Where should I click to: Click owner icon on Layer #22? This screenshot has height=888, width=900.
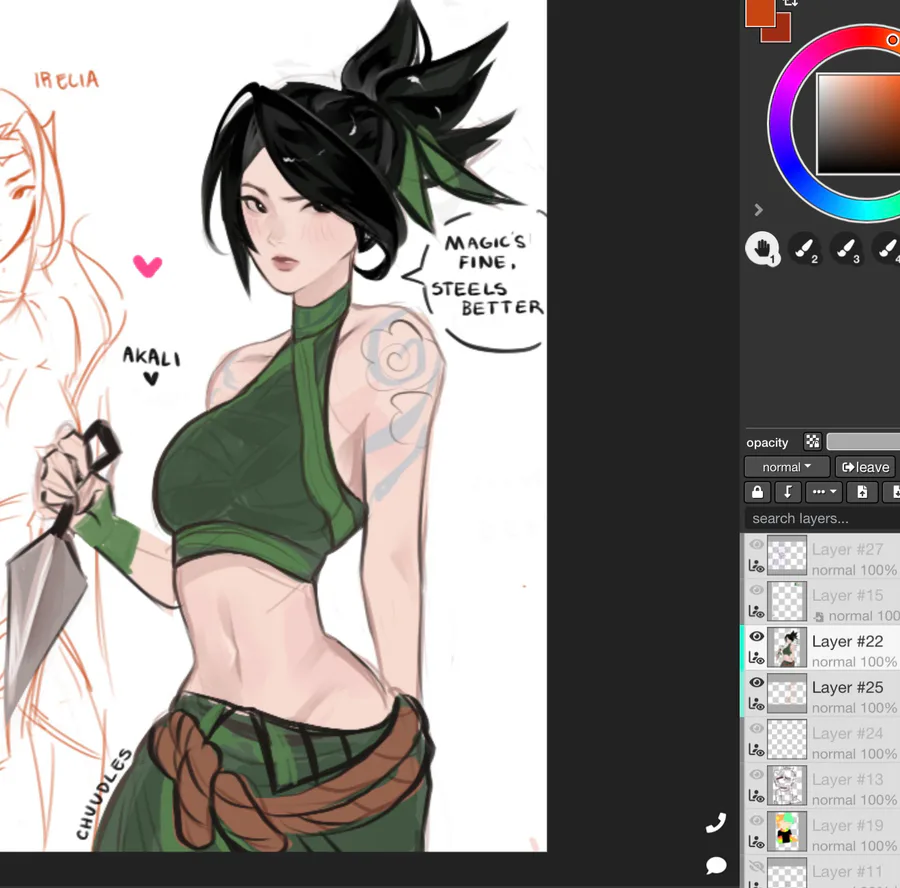click(x=756, y=658)
